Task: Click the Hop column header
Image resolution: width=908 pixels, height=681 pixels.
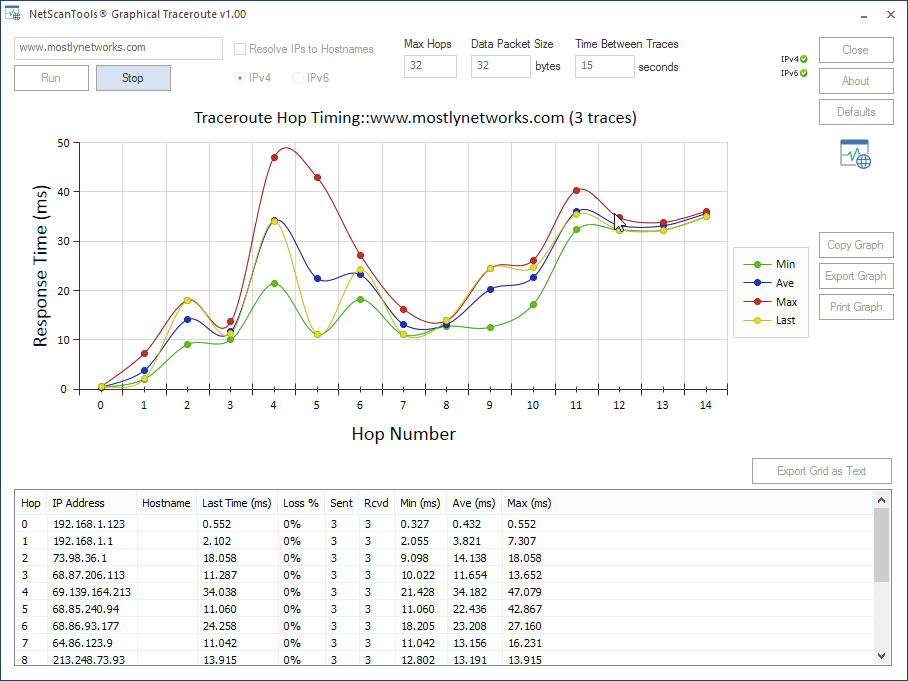Action: point(31,503)
